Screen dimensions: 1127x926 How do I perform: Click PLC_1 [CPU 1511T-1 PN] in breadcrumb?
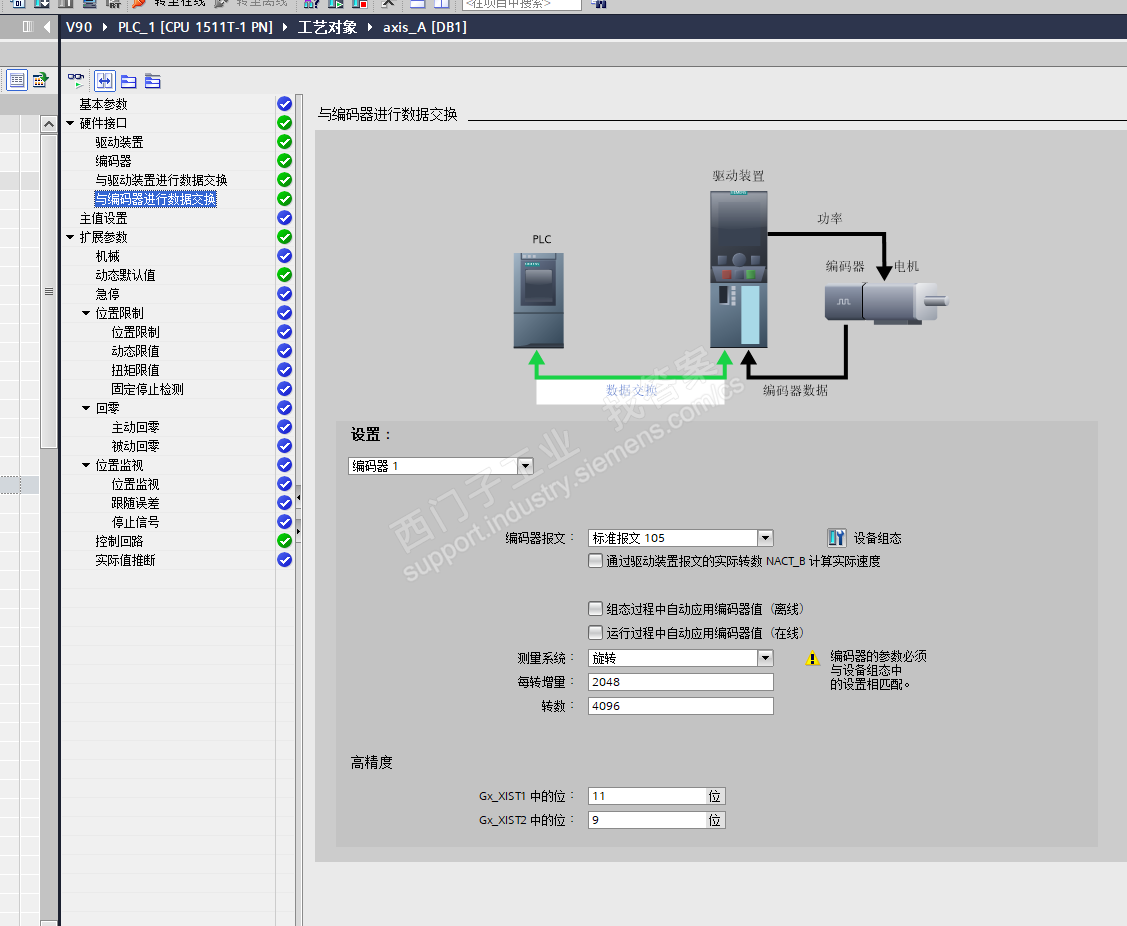196,27
